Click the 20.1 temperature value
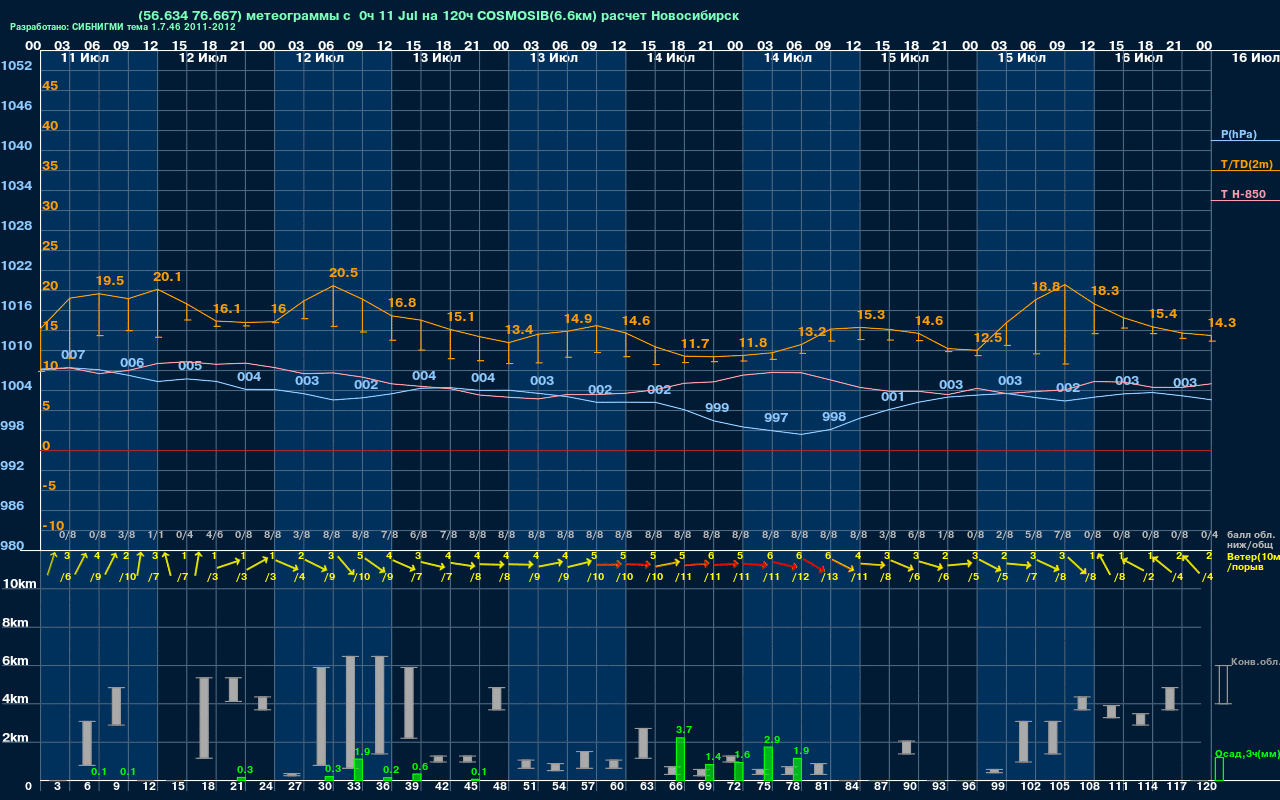 click(x=168, y=277)
